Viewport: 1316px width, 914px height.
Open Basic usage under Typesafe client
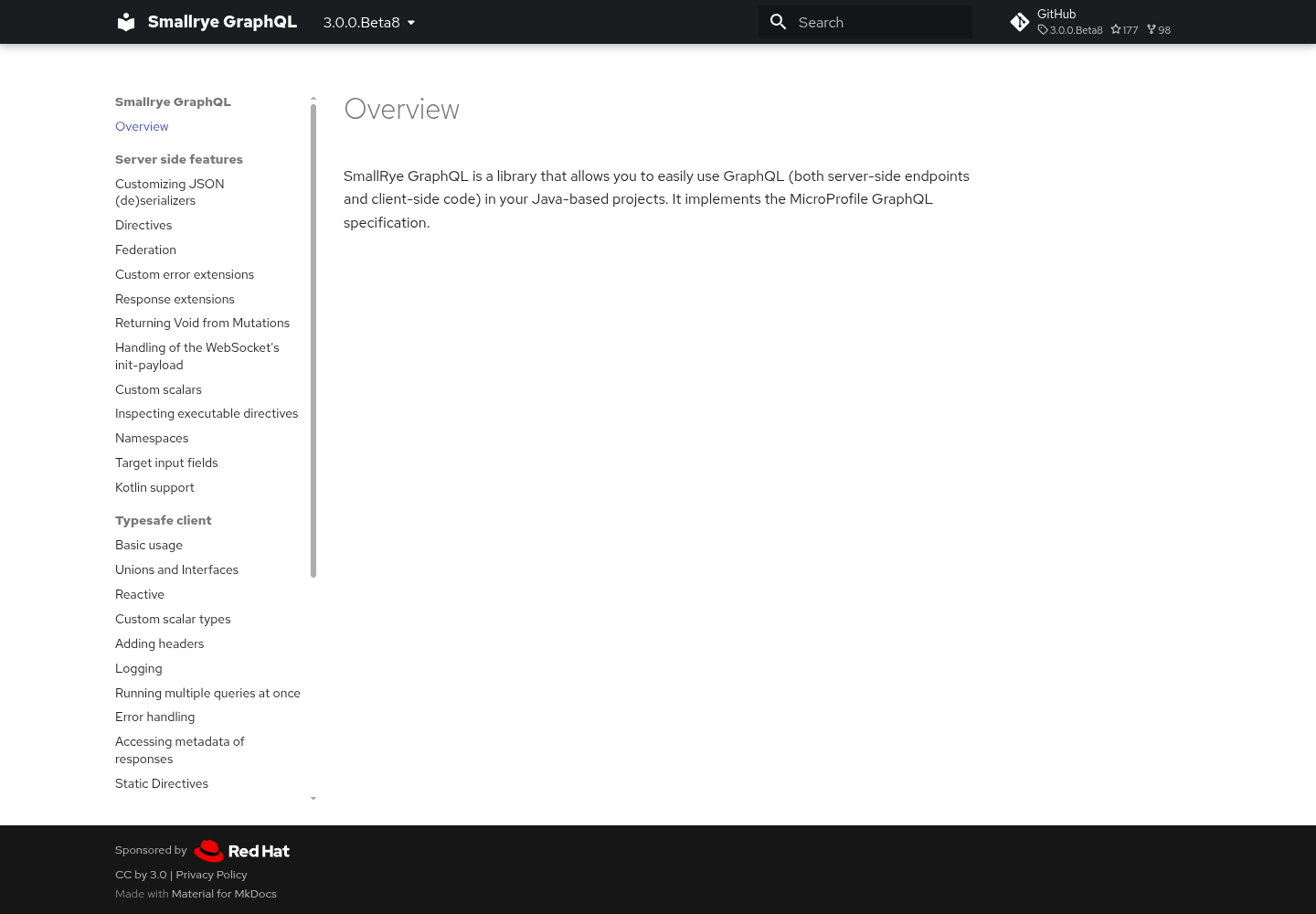click(x=149, y=545)
